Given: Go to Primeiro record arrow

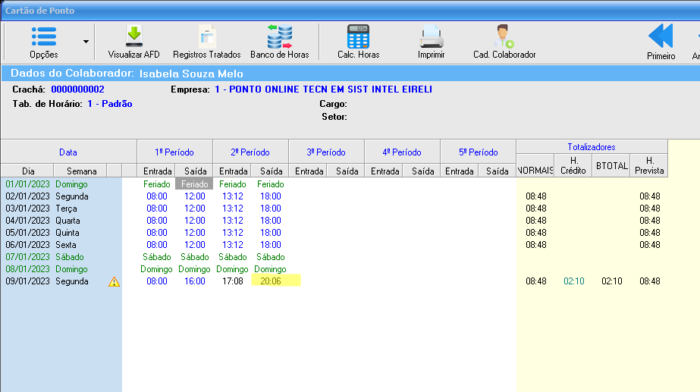Looking at the screenshot, I should click(x=661, y=36).
